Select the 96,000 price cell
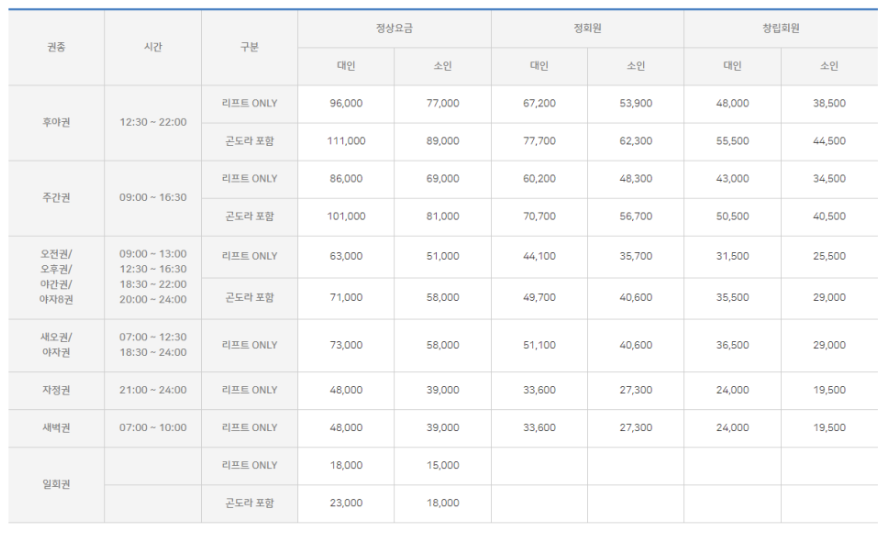The height and width of the screenshot is (534, 887). tap(346, 104)
